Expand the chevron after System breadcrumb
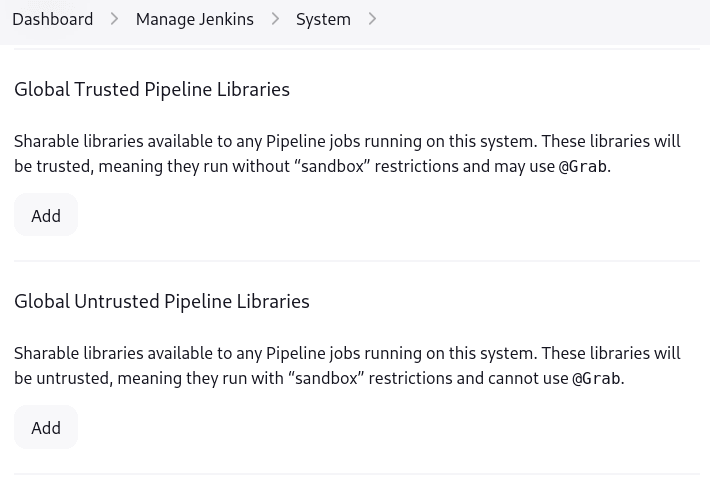This screenshot has height=480, width=710. click(372, 19)
